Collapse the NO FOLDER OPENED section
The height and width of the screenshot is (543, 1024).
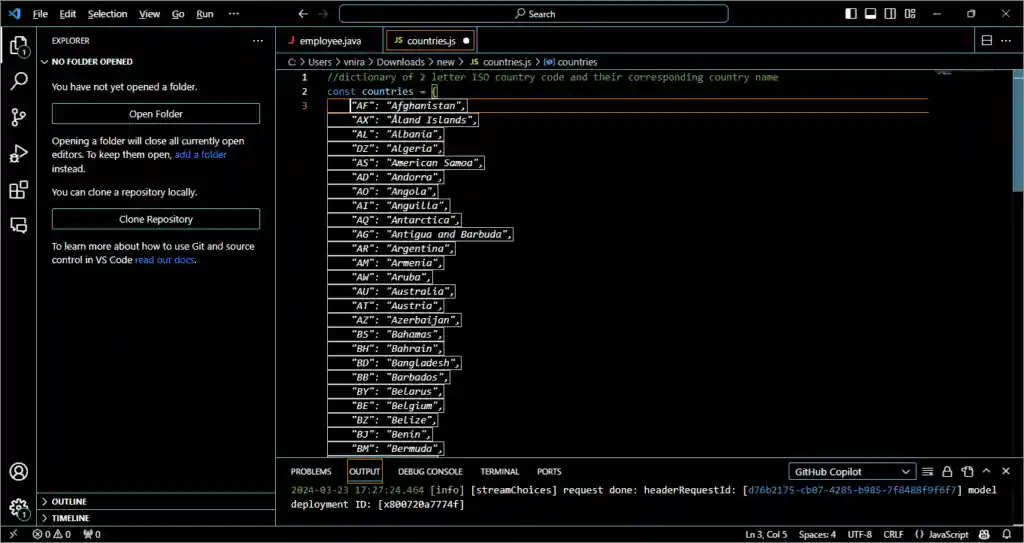(x=92, y=62)
